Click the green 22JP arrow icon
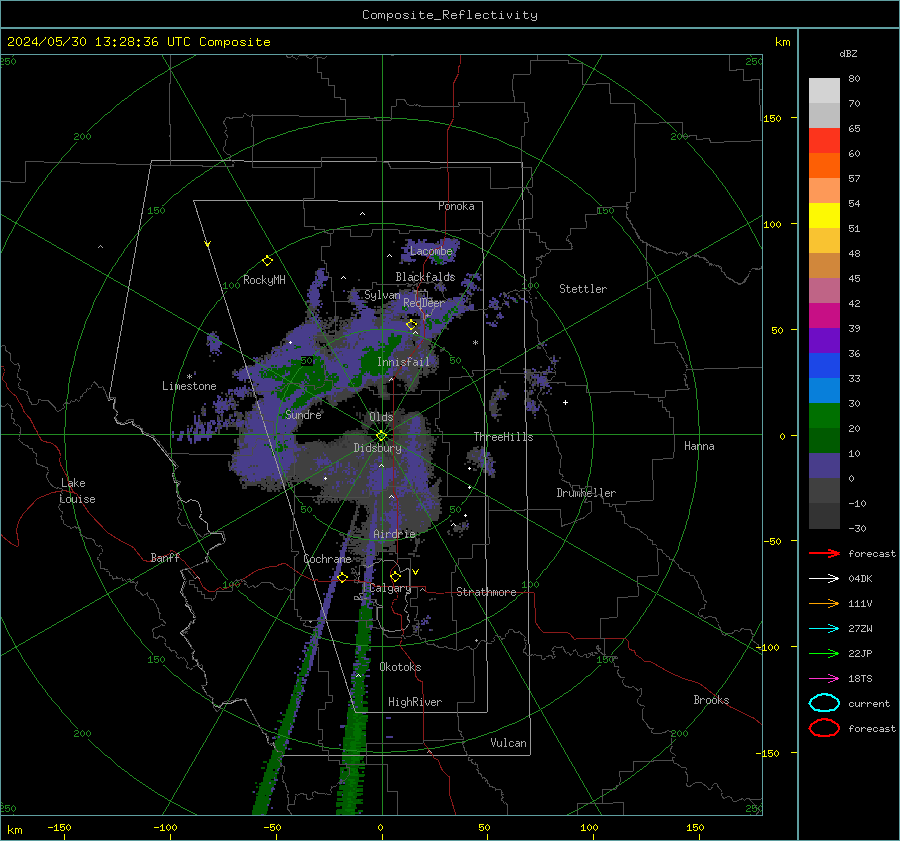The image size is (900, 841). point(824,653)
